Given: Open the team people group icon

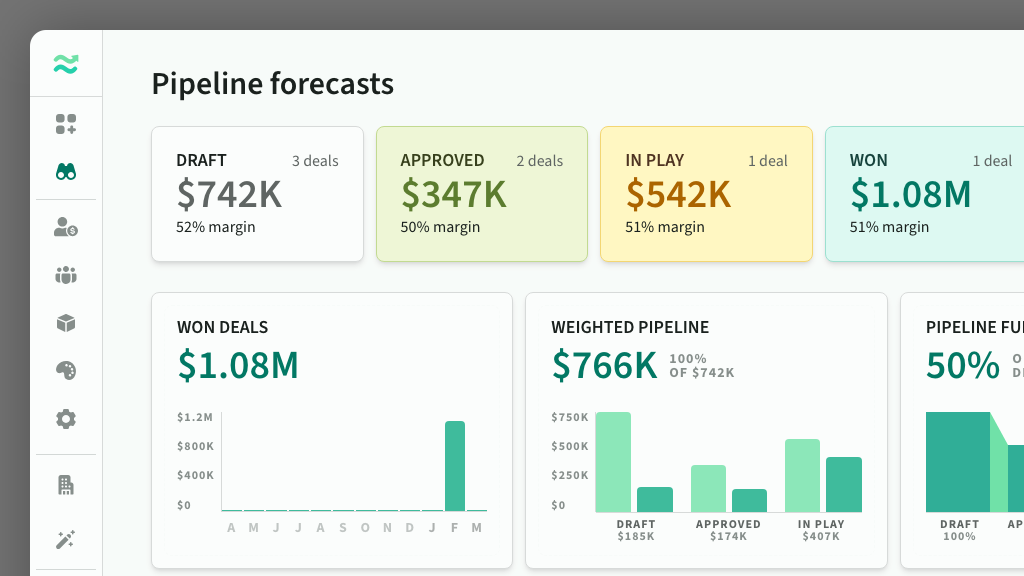Looking at the screenshot, I should (66, 275).
